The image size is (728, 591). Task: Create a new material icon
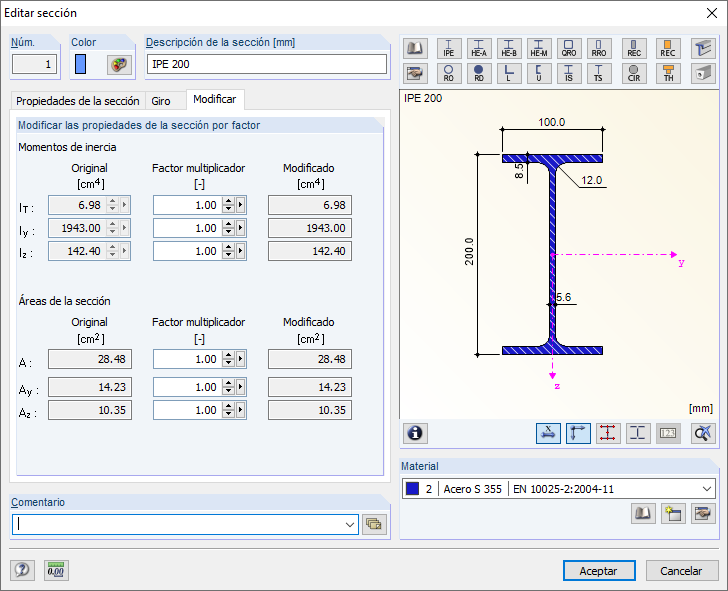(673, 513)
